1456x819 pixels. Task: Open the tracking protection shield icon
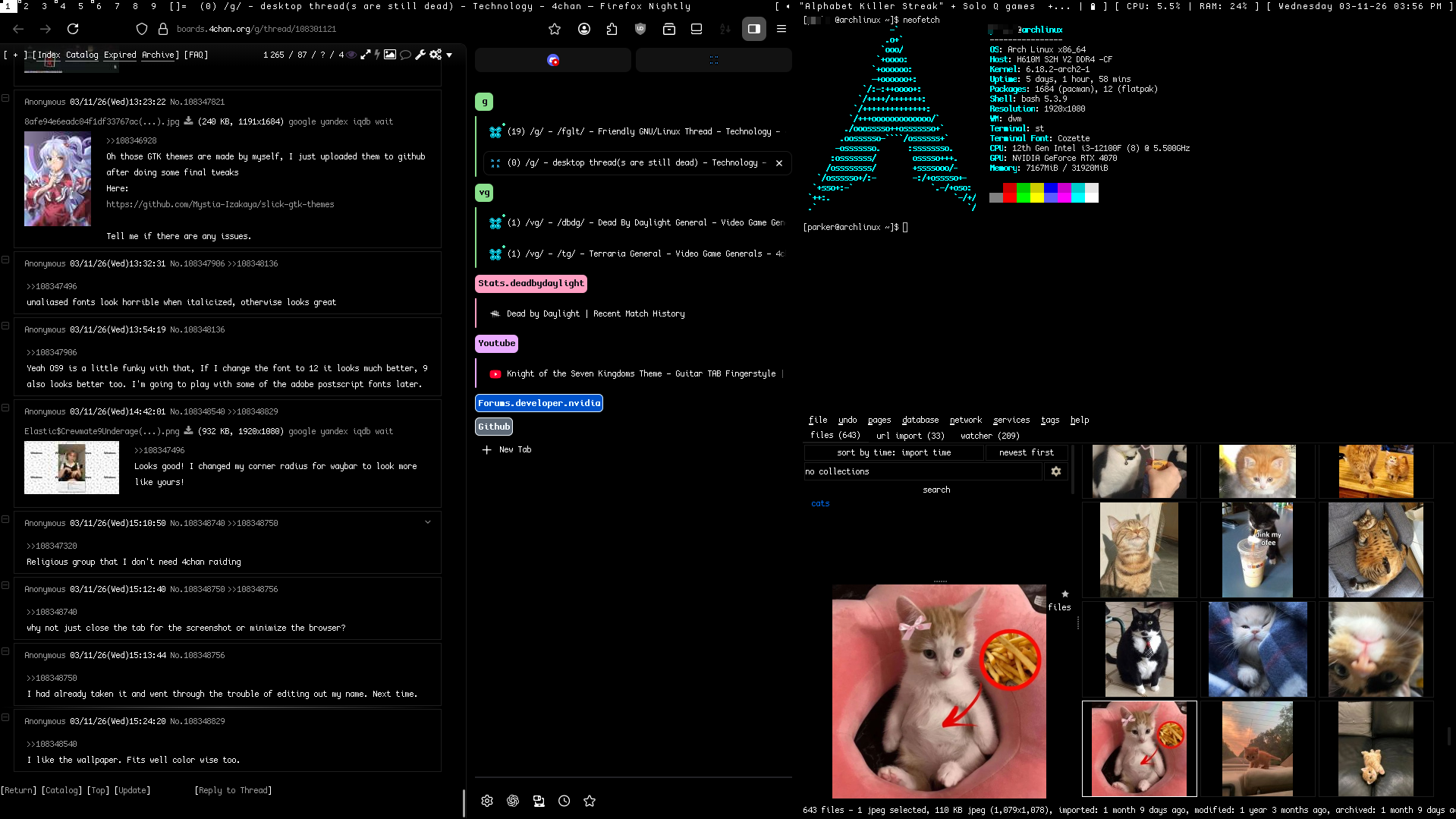coord(142,29)
